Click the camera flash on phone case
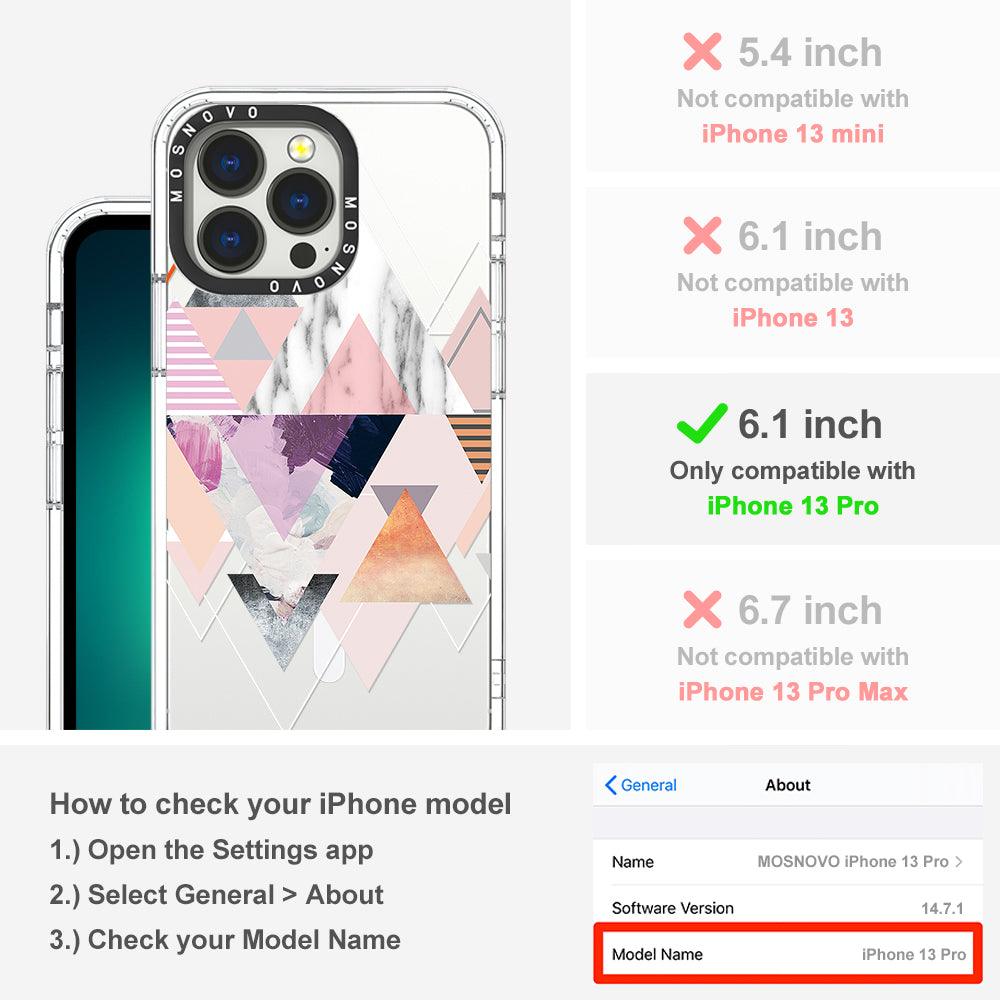Screen dimensions: 1000x1000 click(x=301, y=149)
